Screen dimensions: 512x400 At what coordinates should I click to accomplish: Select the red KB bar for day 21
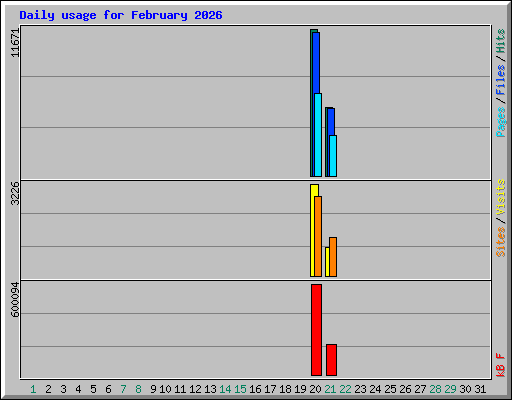coord(331,360)
